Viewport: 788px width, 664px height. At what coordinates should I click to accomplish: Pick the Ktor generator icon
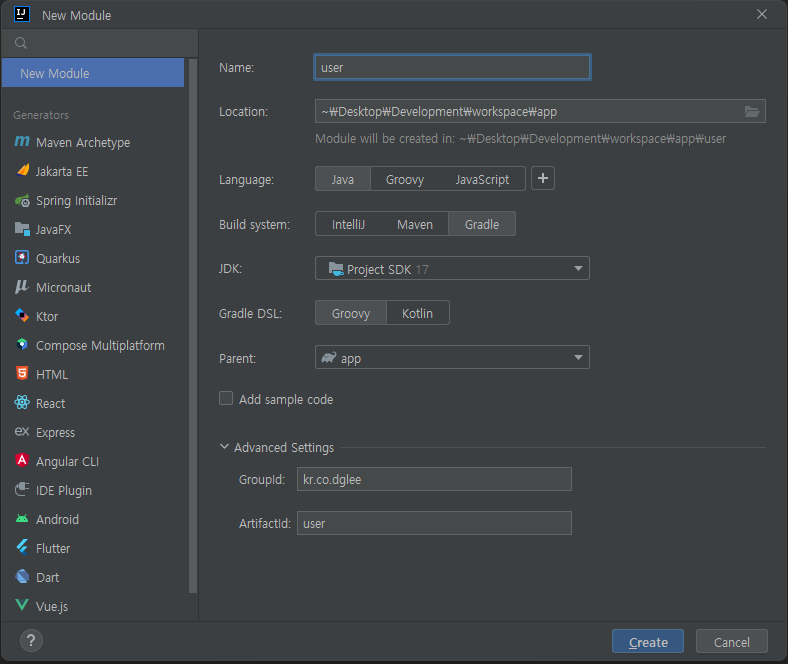point(22,316)
